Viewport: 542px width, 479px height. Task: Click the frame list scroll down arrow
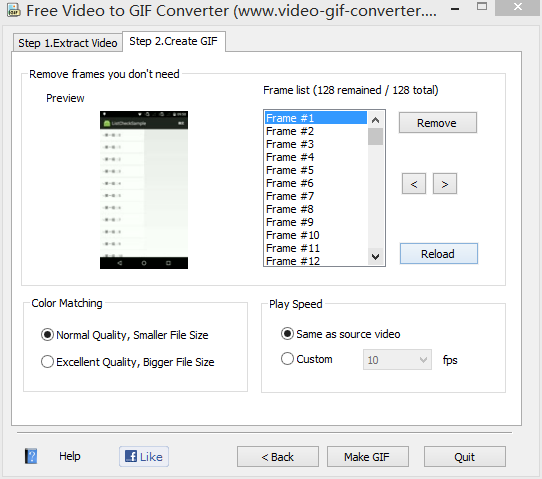tap(375, 257)
